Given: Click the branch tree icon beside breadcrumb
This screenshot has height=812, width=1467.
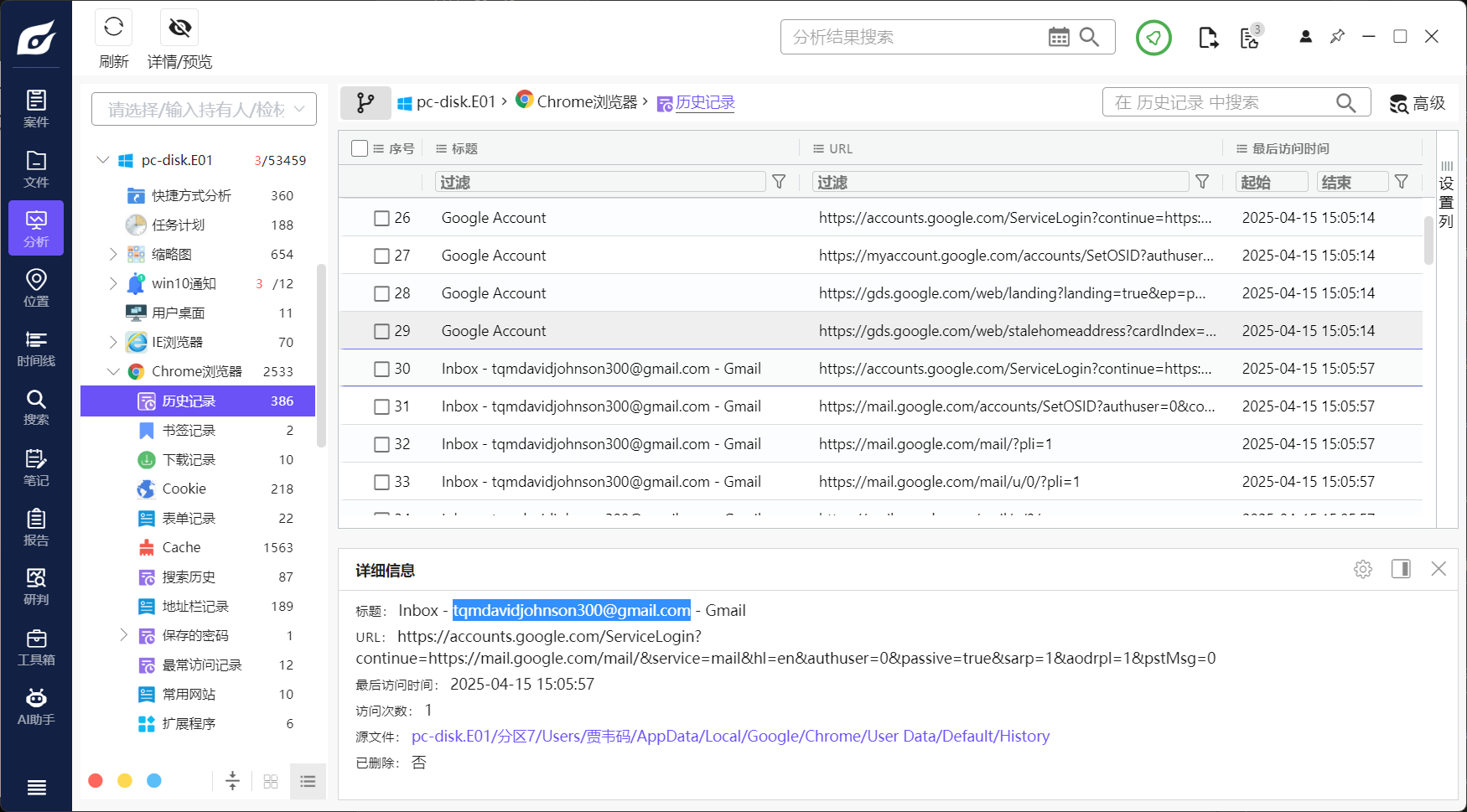Looking at the screenshot, I should (365, 102).
